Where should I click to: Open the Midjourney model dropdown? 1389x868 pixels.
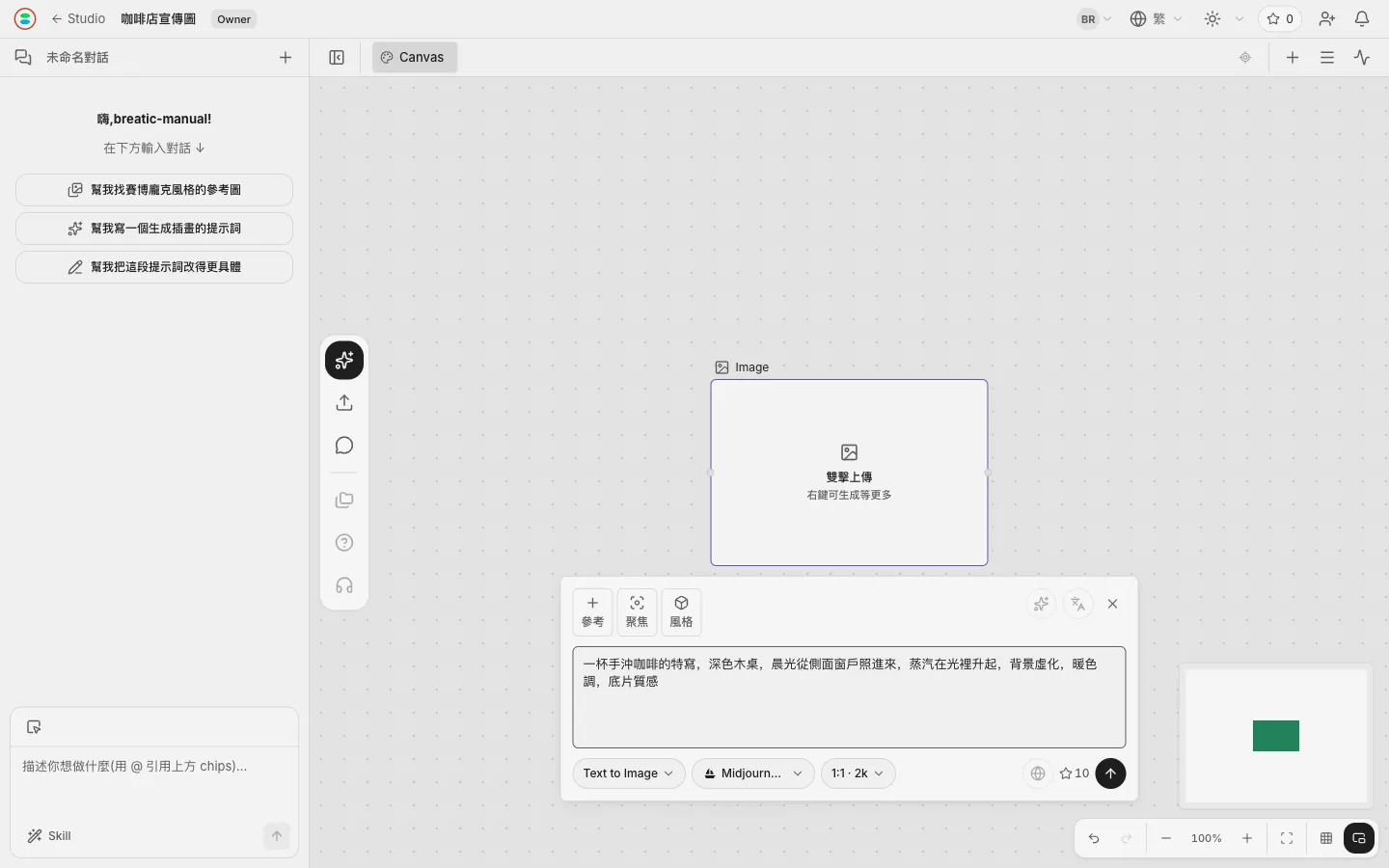click(x=753, y=773)
